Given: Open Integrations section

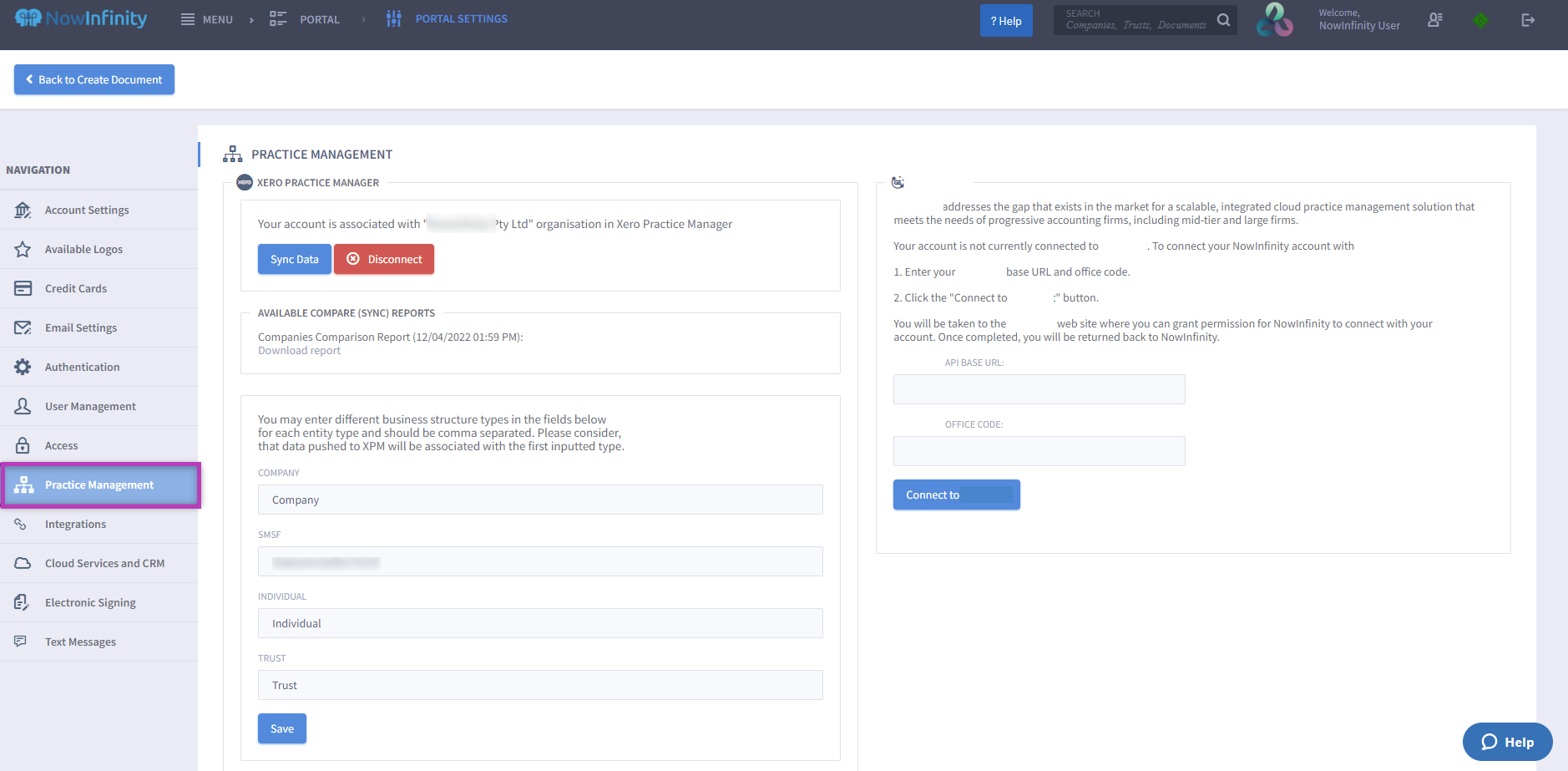Looking at the screenshot, I should click(x=99, y=524).
